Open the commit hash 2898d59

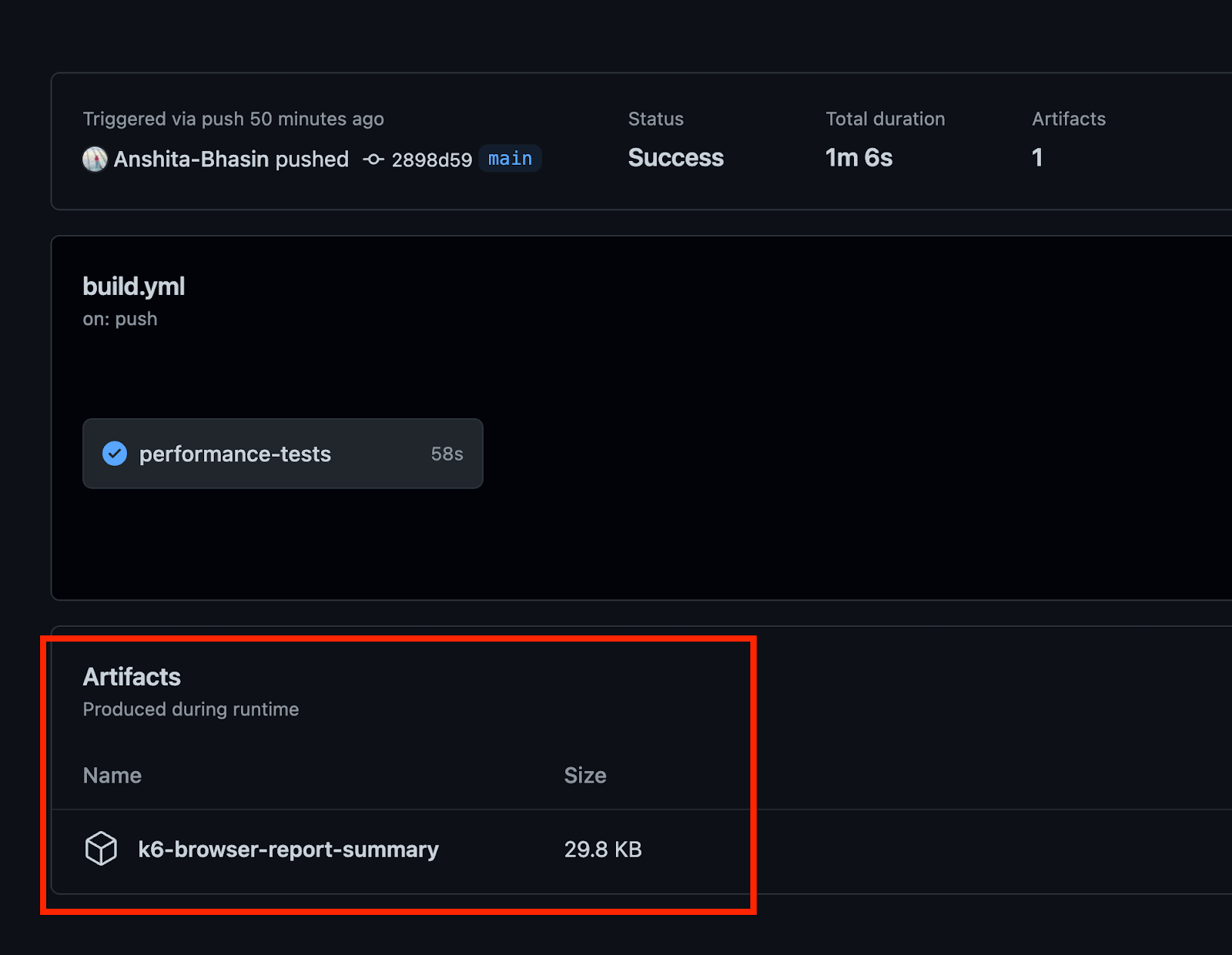431,160
